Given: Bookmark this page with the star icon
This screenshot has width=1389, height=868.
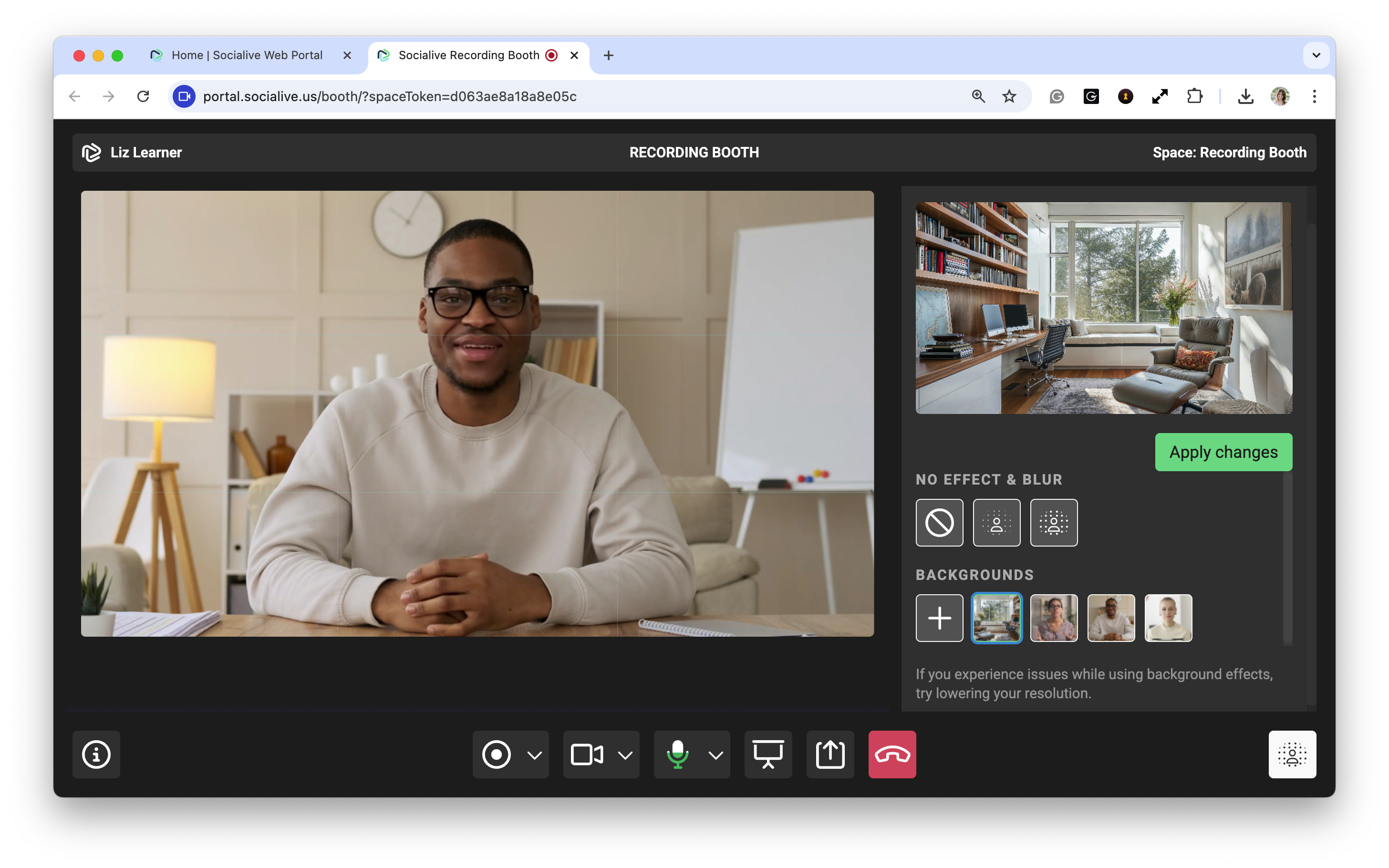Looking at the screenshot, I should coord(1009,96).
